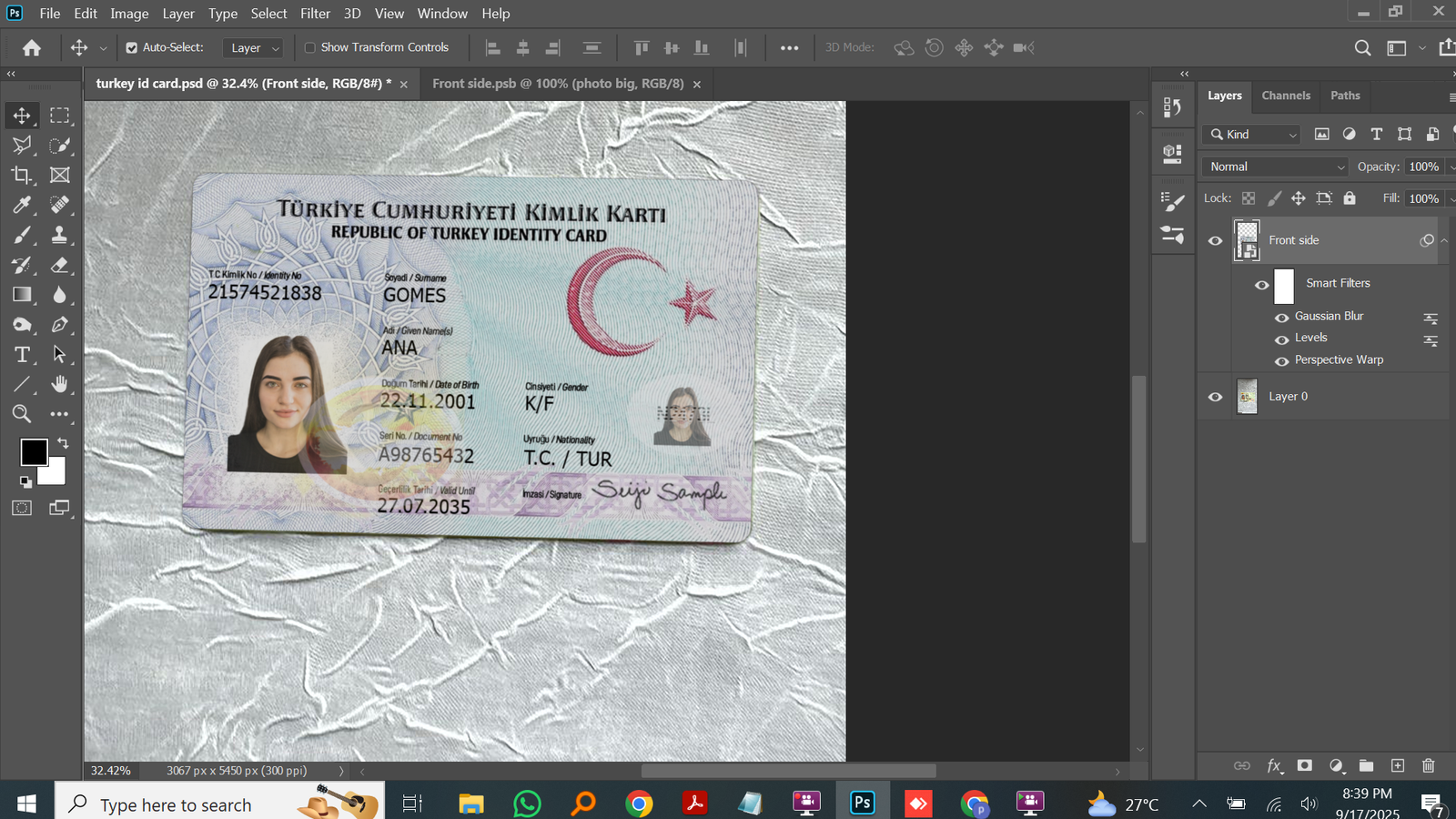
Task: Hide the Layer 0 layer
Action: point(1215,397)
